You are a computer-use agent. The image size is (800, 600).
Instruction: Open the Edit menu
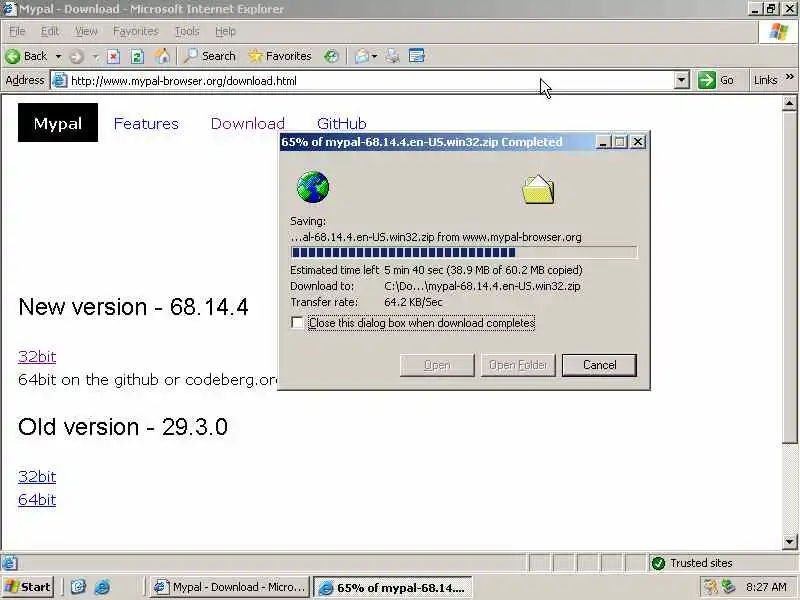click(x=49, y=32)
